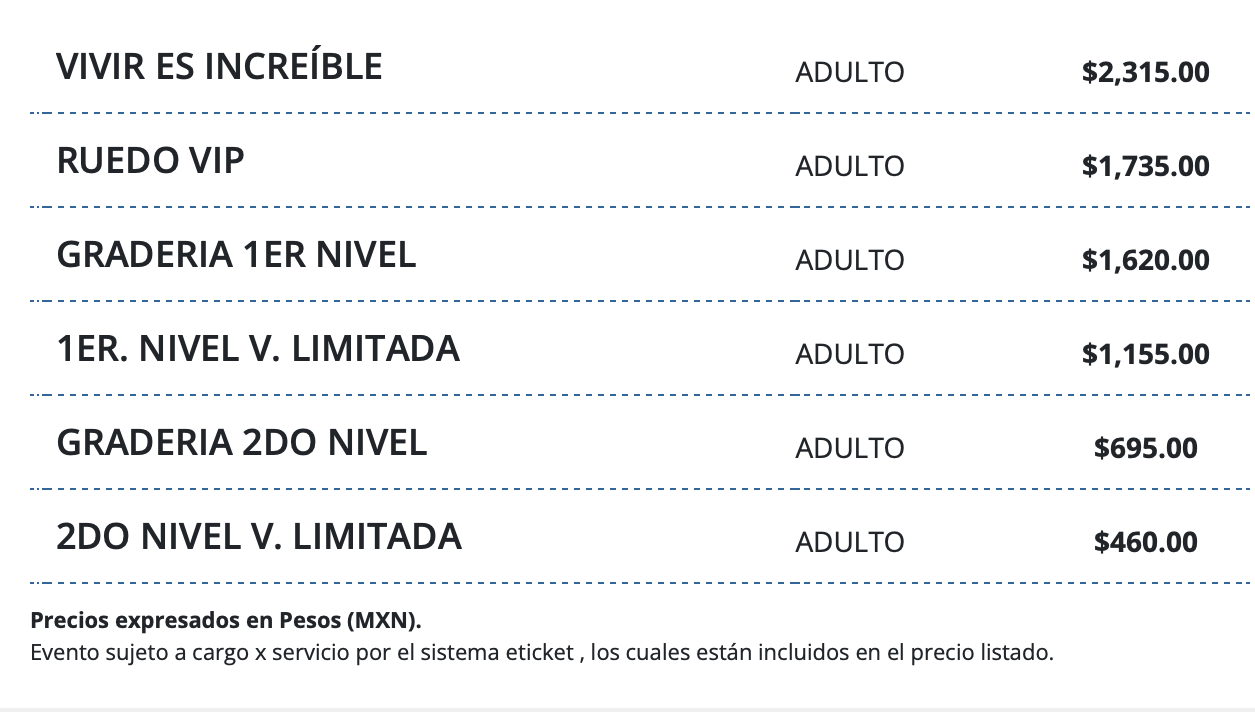Choose the 2DO NIVEL V. LIMITADA section
Viewport: 1255px width, 712px height.
pos(259,537)
